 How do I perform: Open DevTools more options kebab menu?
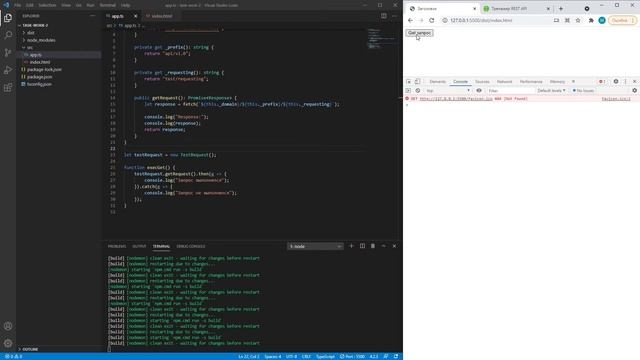[x=625, y=82]
